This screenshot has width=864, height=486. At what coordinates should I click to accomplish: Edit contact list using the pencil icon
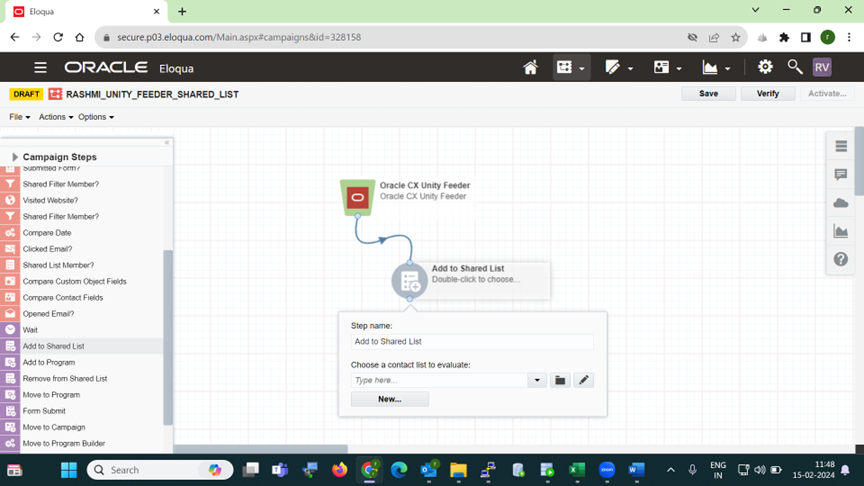click(584, 380)
